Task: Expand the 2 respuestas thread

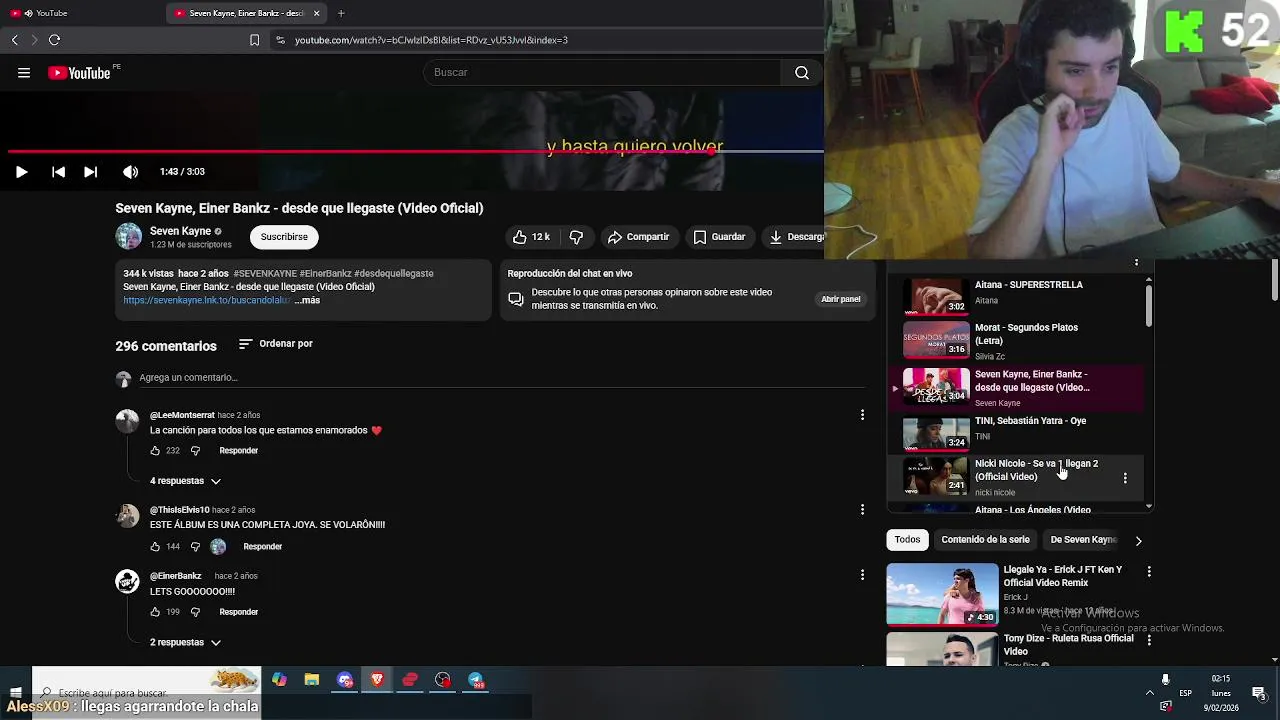Action: click(186, 642)
